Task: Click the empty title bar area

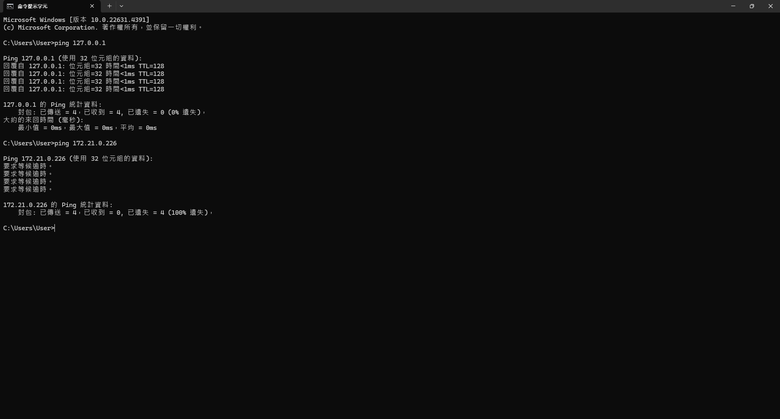Action: 423,6
